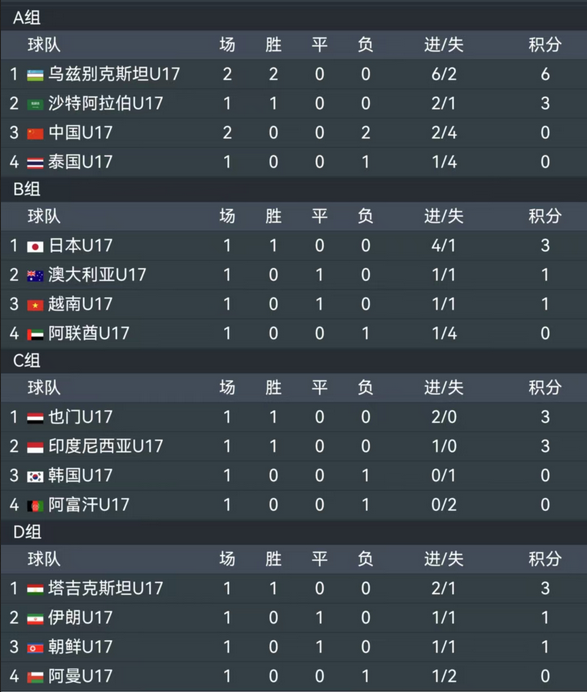Screen dimensions: 587x692
Task: Click the Japan U17 flag icon
Action: (35, 246)
